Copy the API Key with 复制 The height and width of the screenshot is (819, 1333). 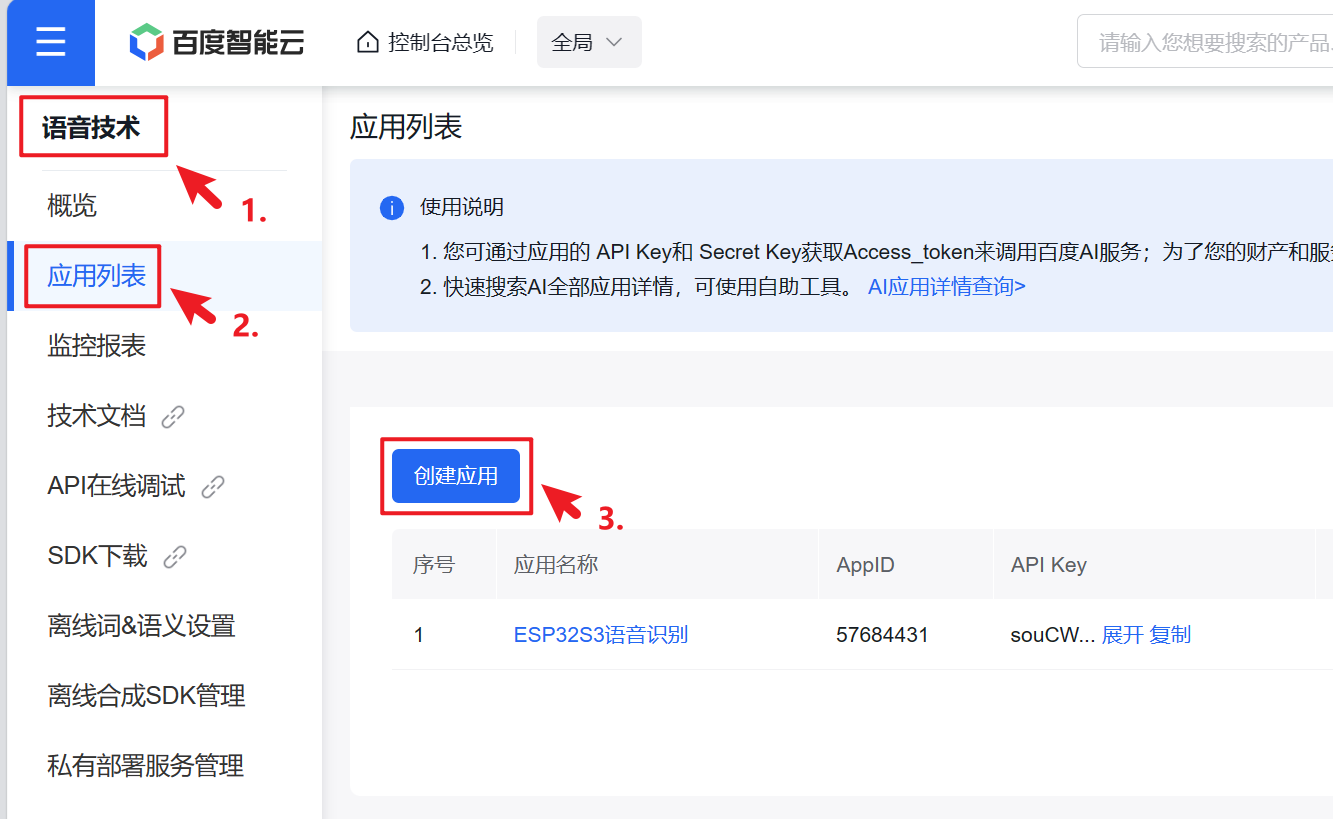coord(1170,635)
